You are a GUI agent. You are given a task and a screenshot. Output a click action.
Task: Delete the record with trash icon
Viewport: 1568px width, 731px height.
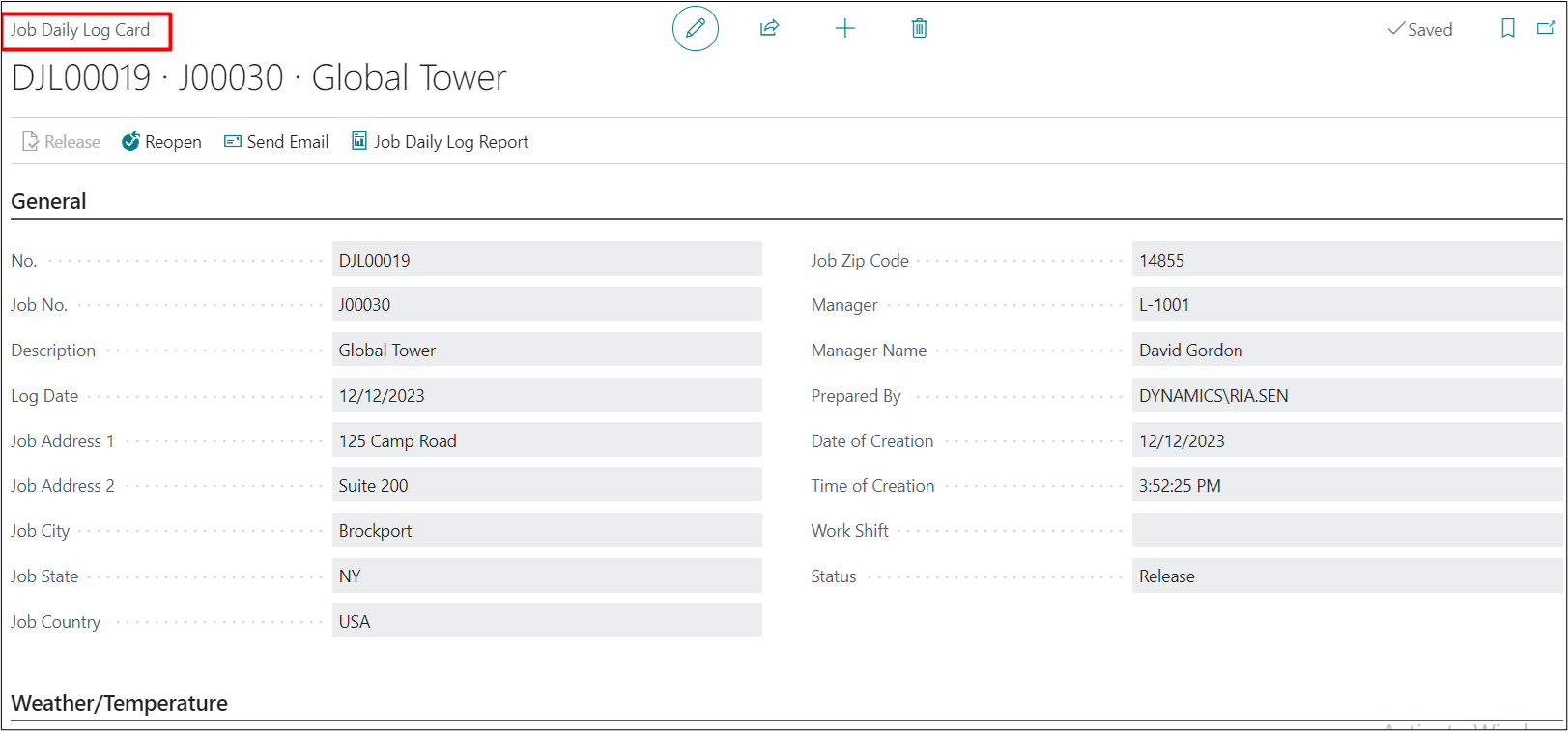(920, 28)
